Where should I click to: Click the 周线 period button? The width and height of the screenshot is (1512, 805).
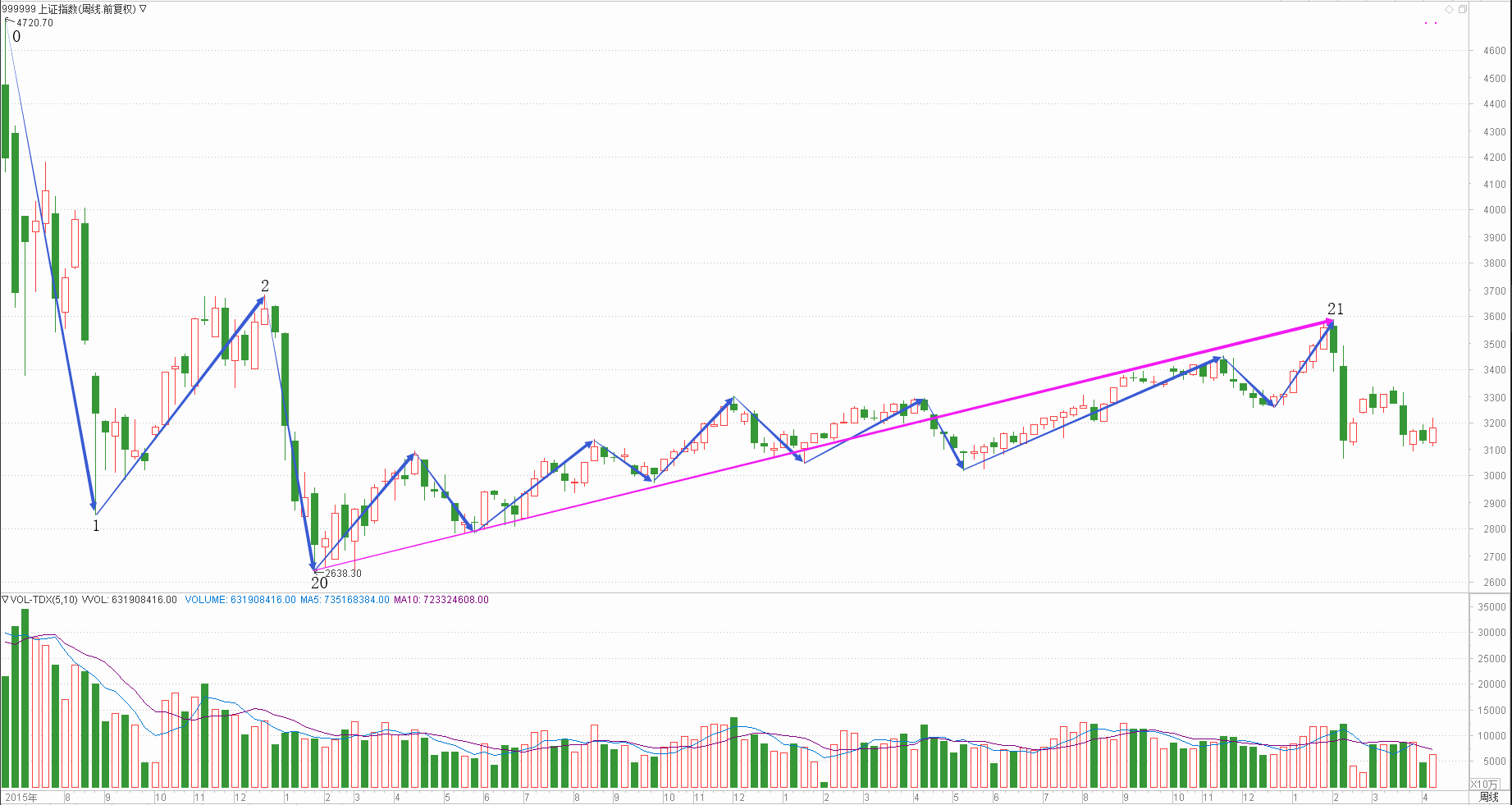pyautogui.click(x=1488, y=797)
